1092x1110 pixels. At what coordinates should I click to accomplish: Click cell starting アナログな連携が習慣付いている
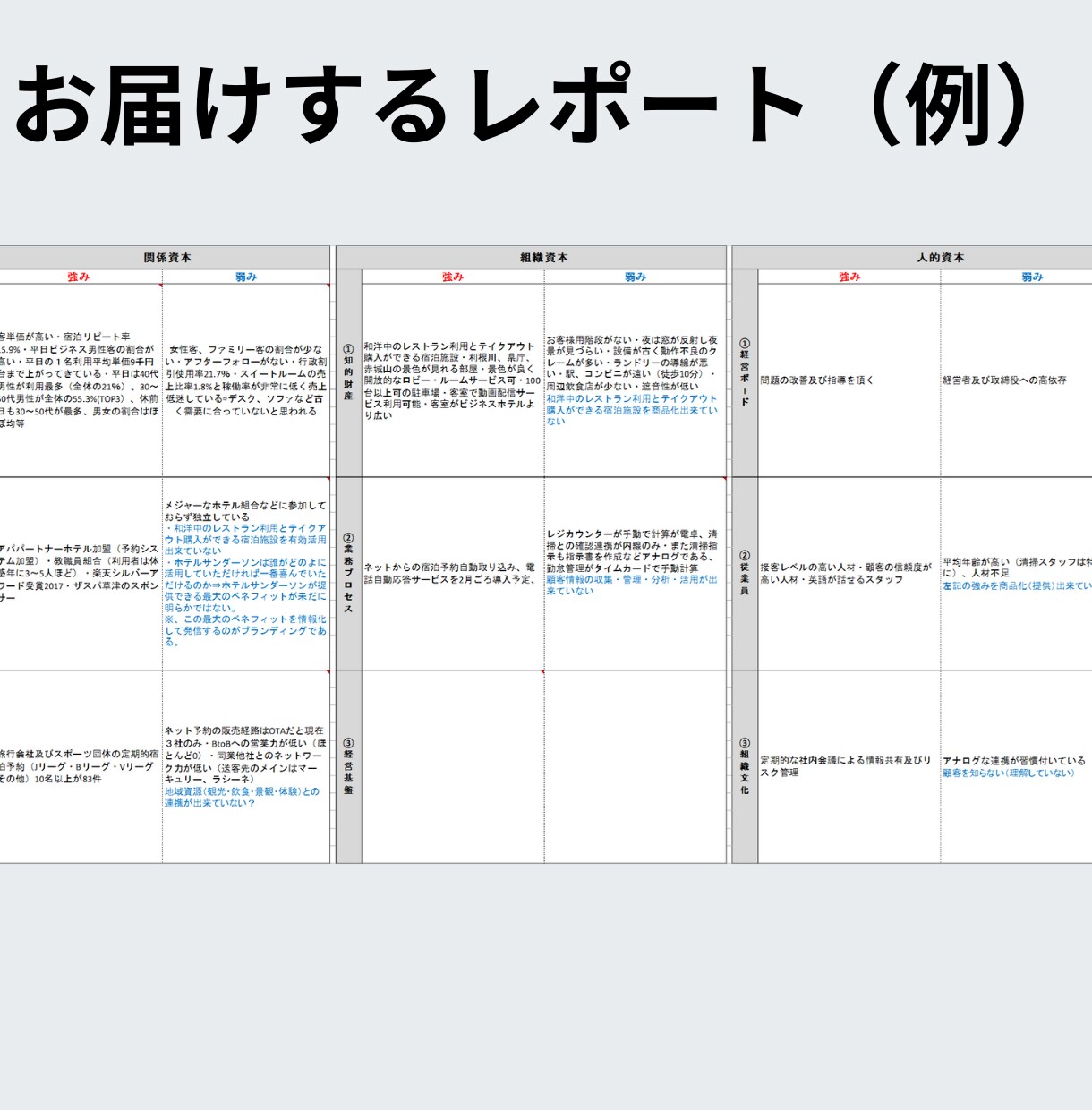click(x=1017, y=767)
